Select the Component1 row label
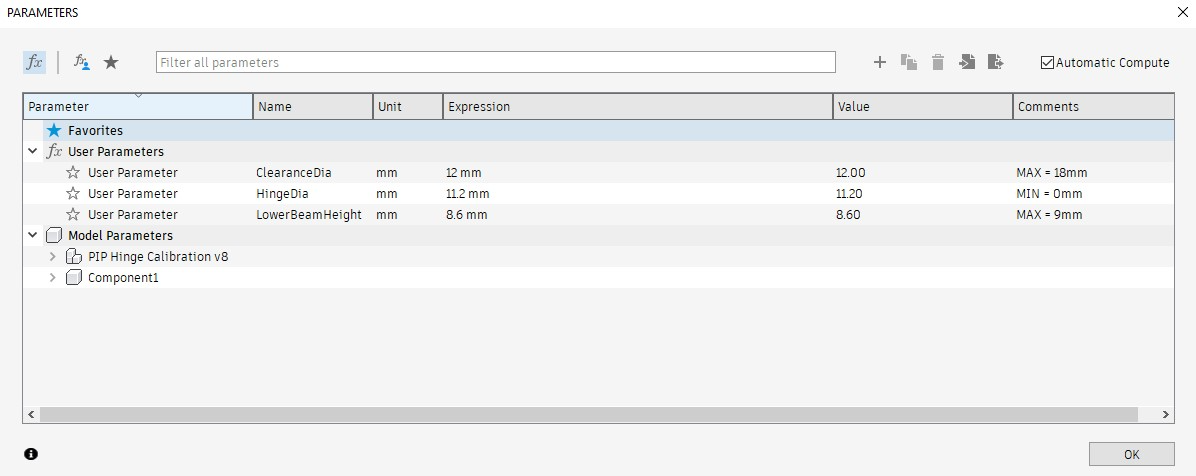The width and height of the screenshot is (1196, 476). (x=124, y=278)
